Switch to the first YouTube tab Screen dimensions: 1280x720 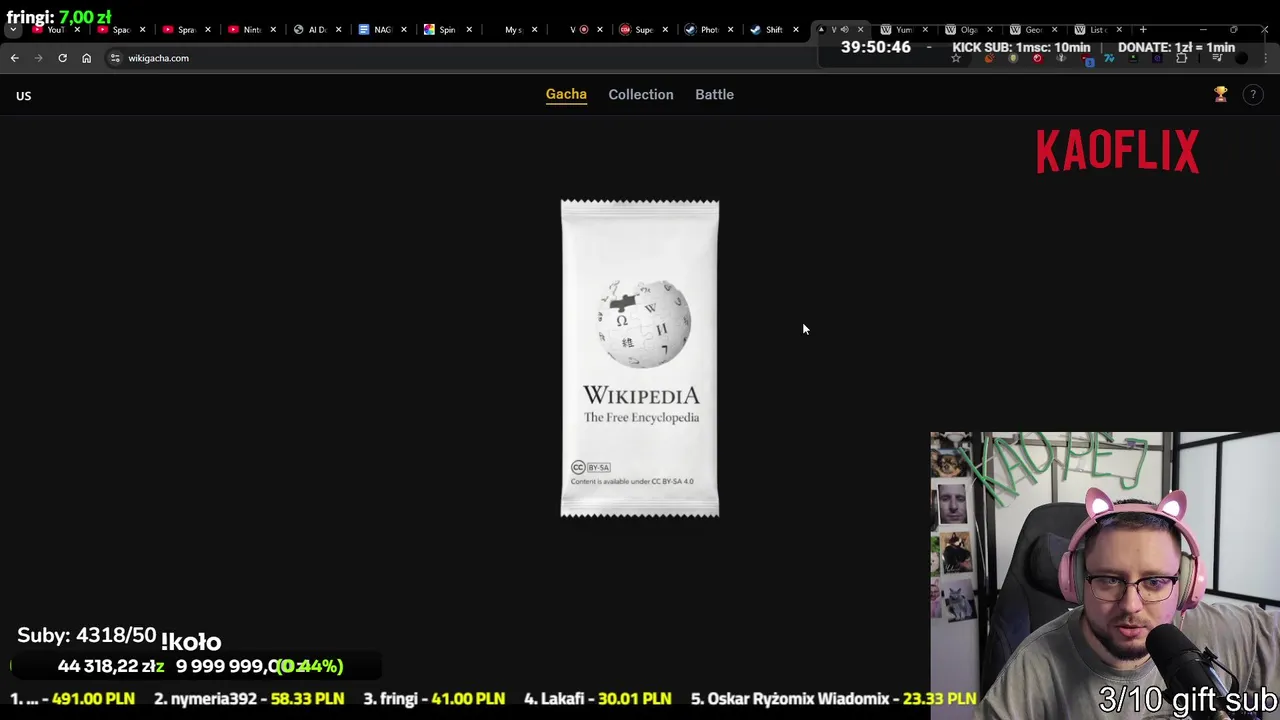(x=55, y=30)
